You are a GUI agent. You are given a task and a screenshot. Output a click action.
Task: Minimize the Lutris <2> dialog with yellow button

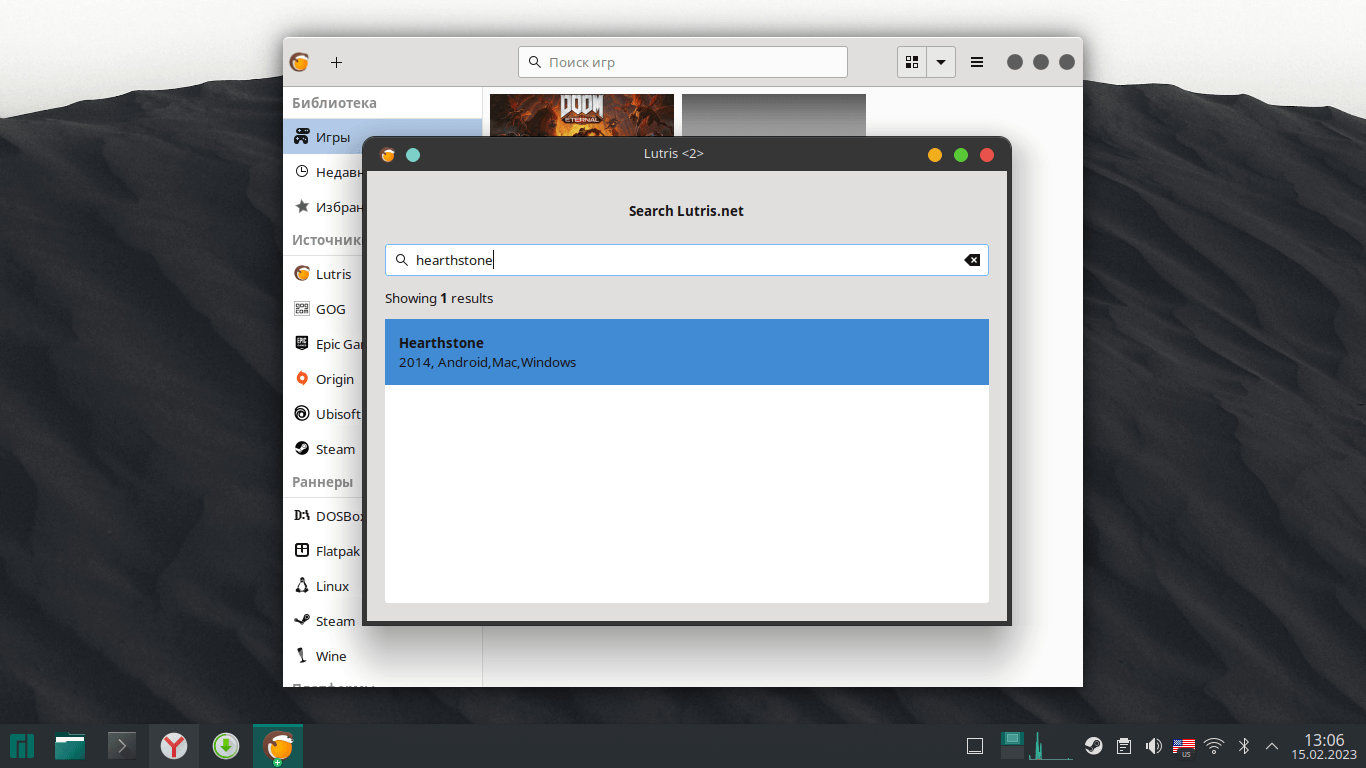pos(935,155)
